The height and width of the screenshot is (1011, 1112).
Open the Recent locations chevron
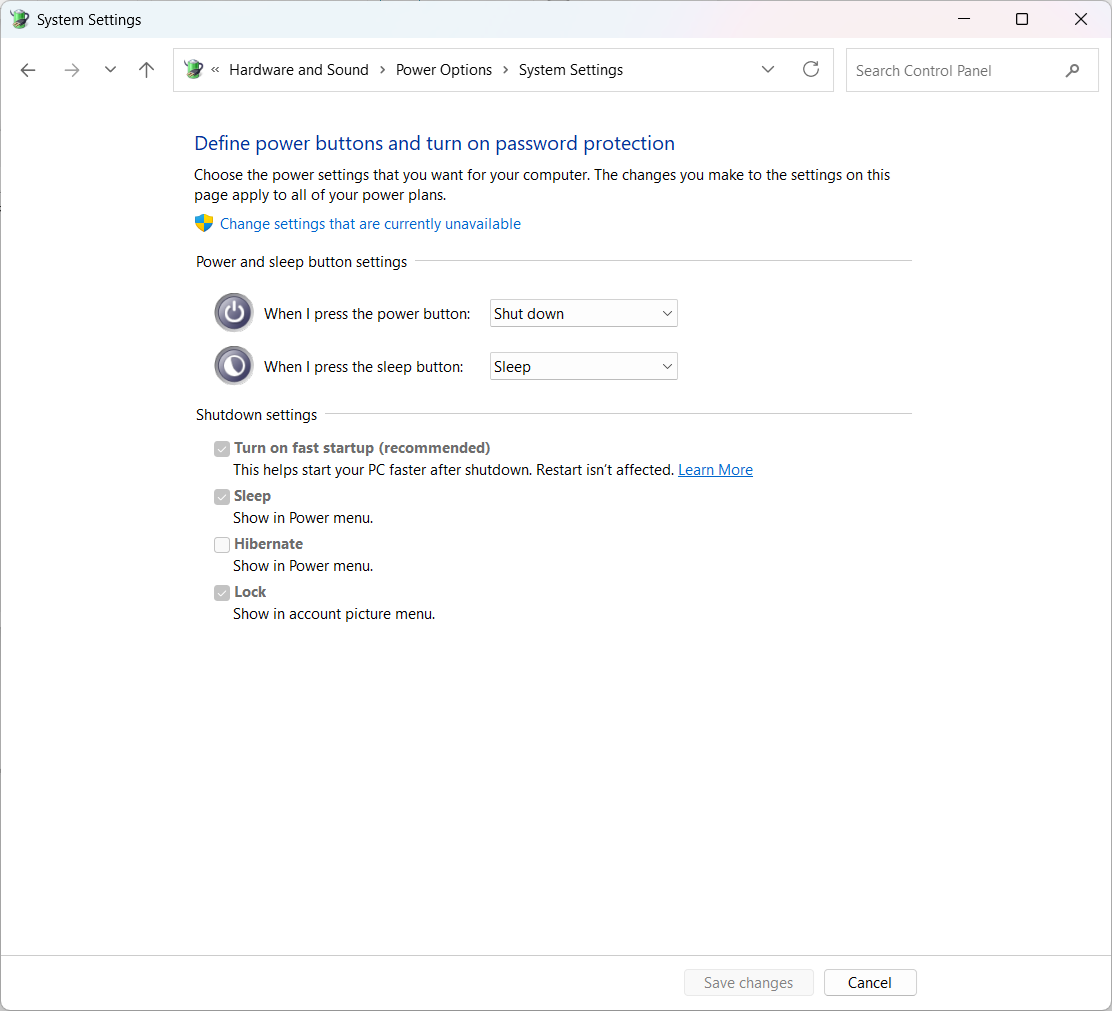point(110,70)
